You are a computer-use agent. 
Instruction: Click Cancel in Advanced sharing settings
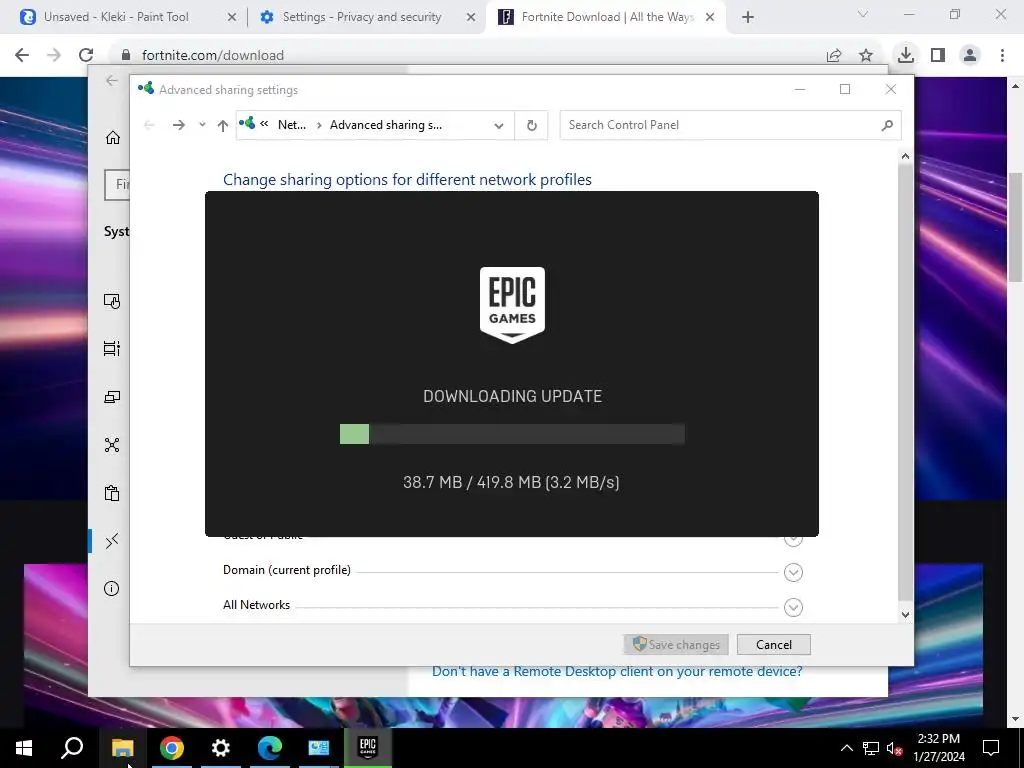tap(773, 645)
